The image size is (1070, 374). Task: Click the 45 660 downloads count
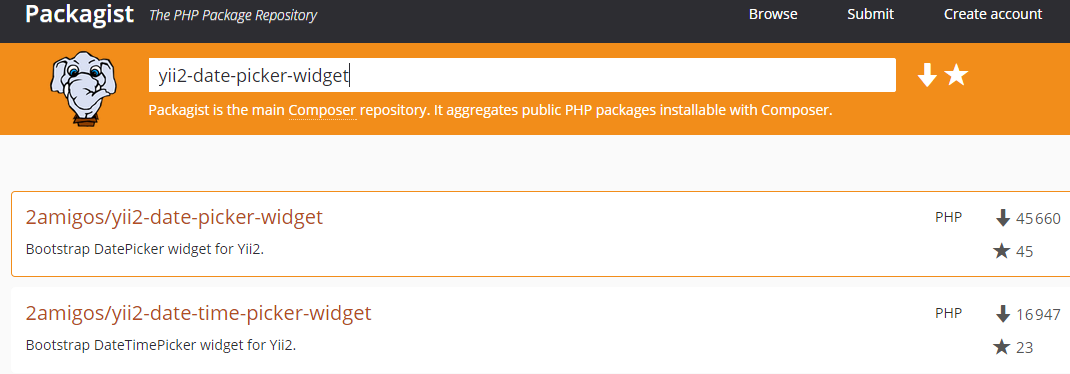click(1039, 219)
